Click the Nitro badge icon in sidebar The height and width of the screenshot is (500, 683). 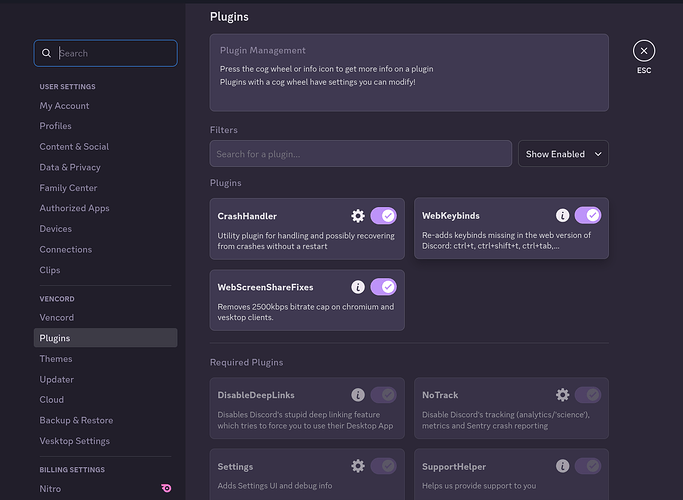166,489
